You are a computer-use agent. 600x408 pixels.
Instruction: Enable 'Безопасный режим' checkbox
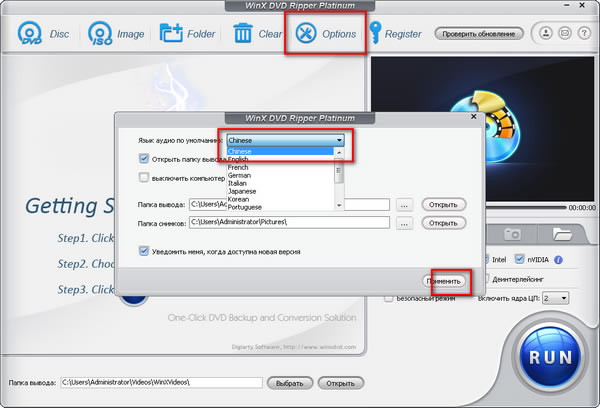388,298
